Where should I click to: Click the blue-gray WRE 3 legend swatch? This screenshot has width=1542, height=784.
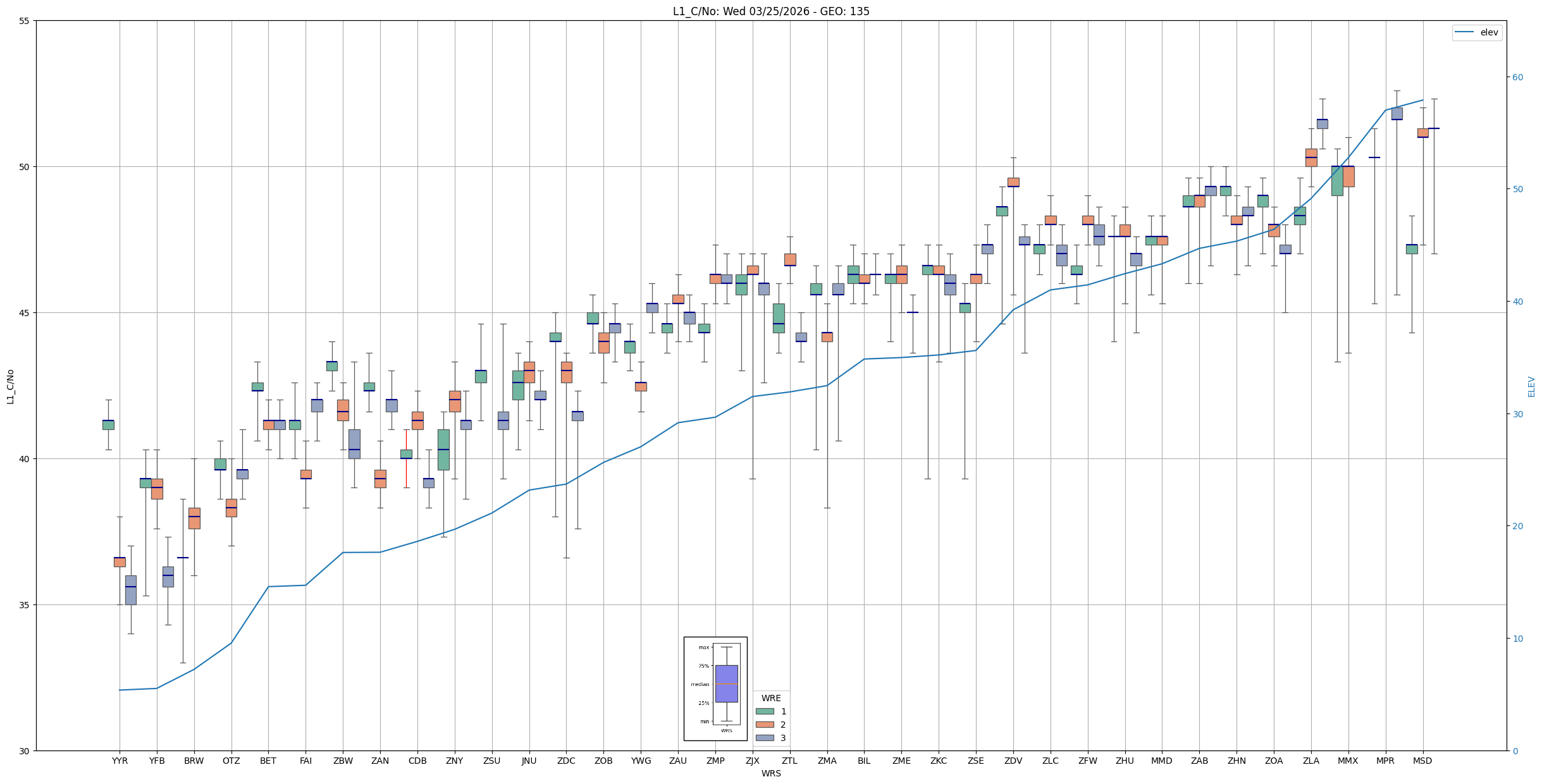[x=765, y=738]
